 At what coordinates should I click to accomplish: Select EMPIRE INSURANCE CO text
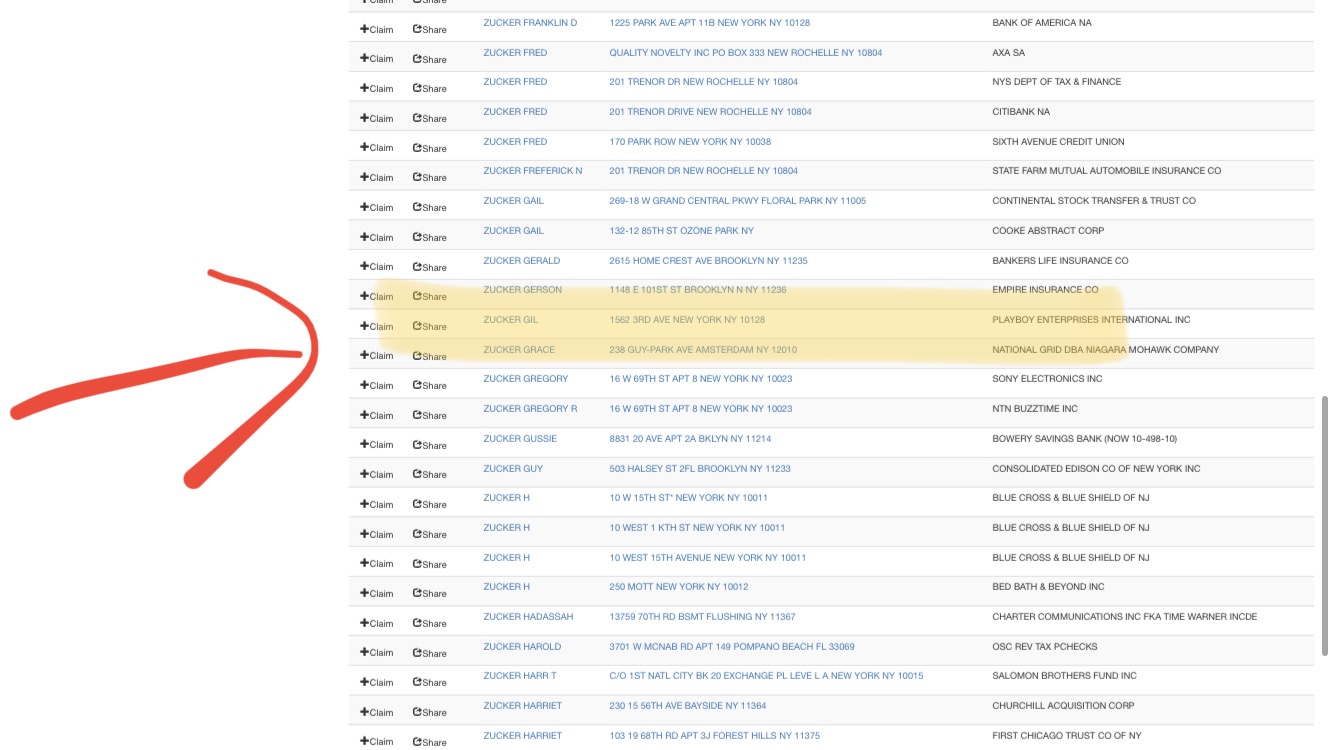point(1045,290)
